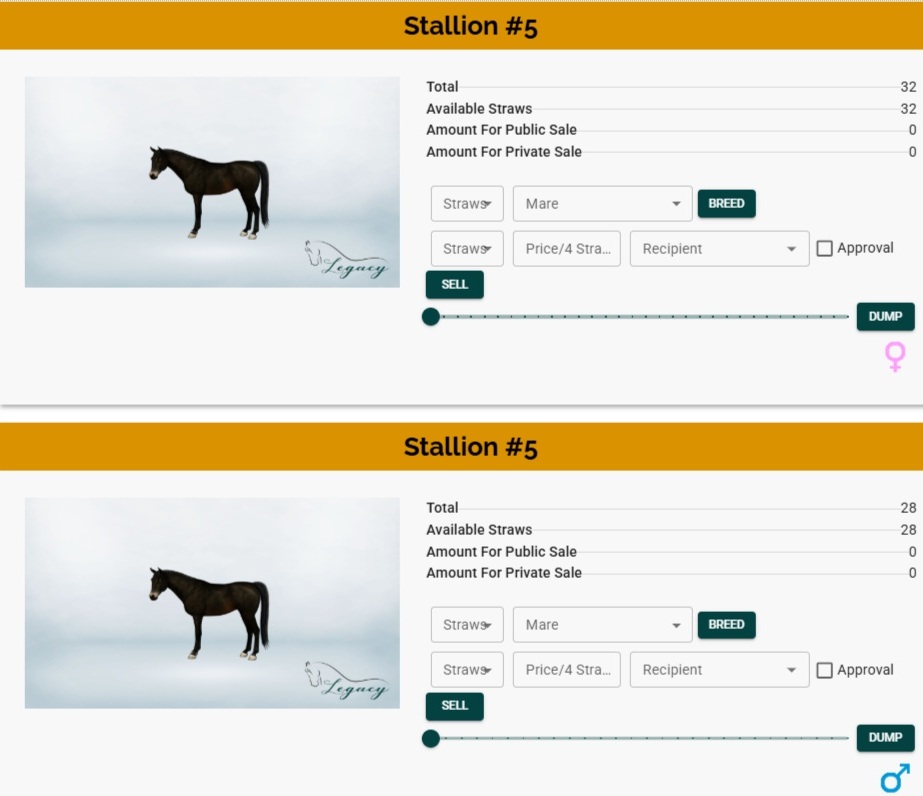Click the top stallion horse thumbnail image
Image resolution: width=923 pixels, height=796 pixels.
[212, 182]
